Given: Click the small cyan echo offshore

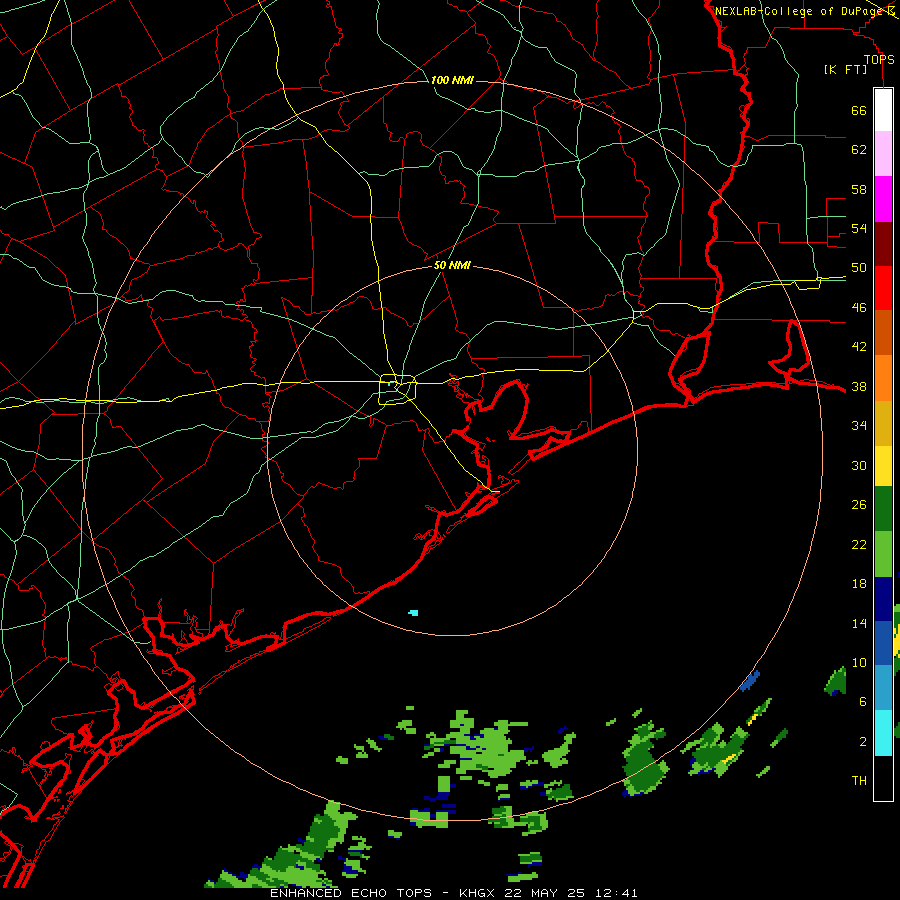Looking at the screenshot, I should (413, 613).
